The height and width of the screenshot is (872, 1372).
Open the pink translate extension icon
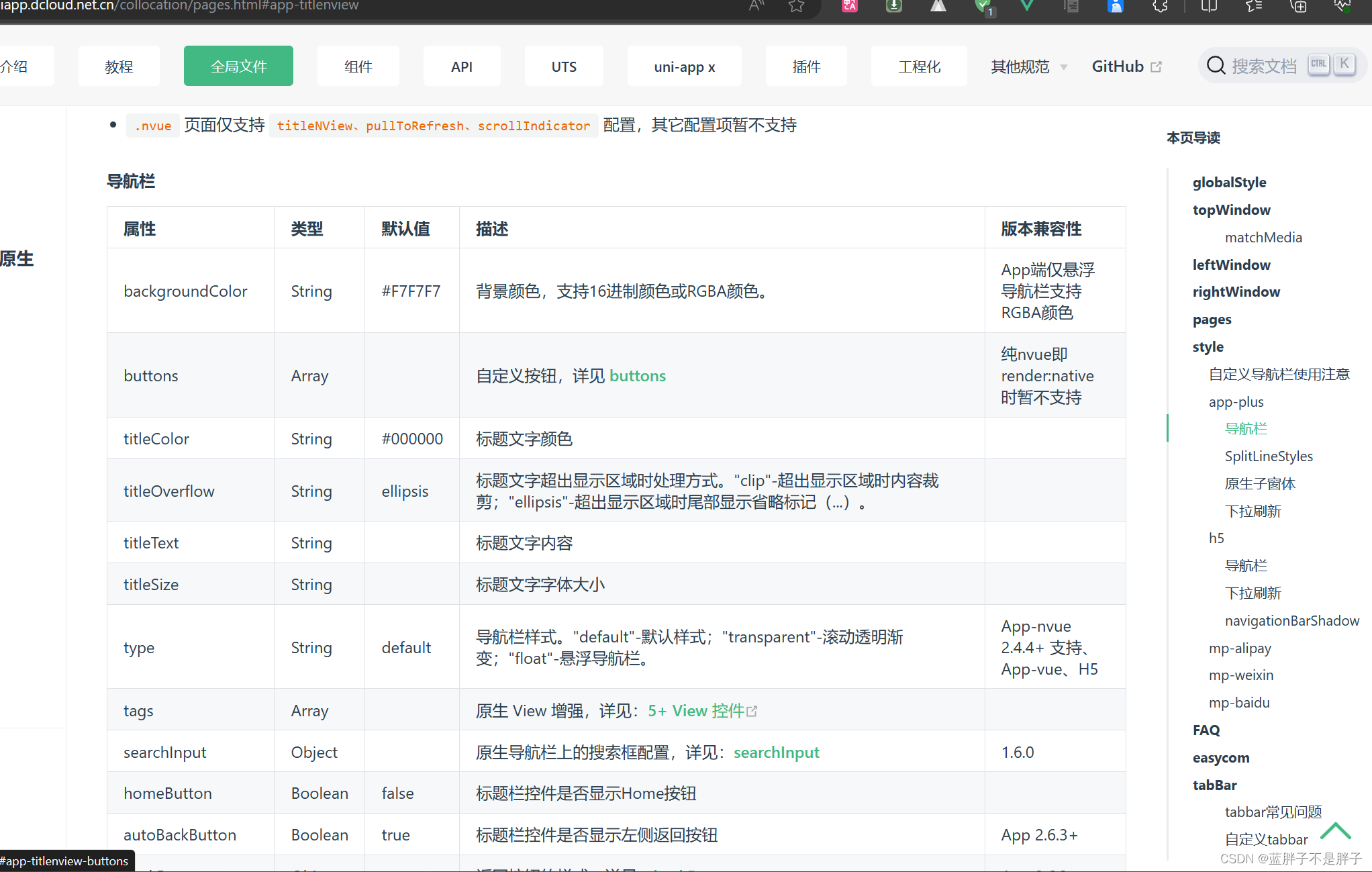[850, 5]
